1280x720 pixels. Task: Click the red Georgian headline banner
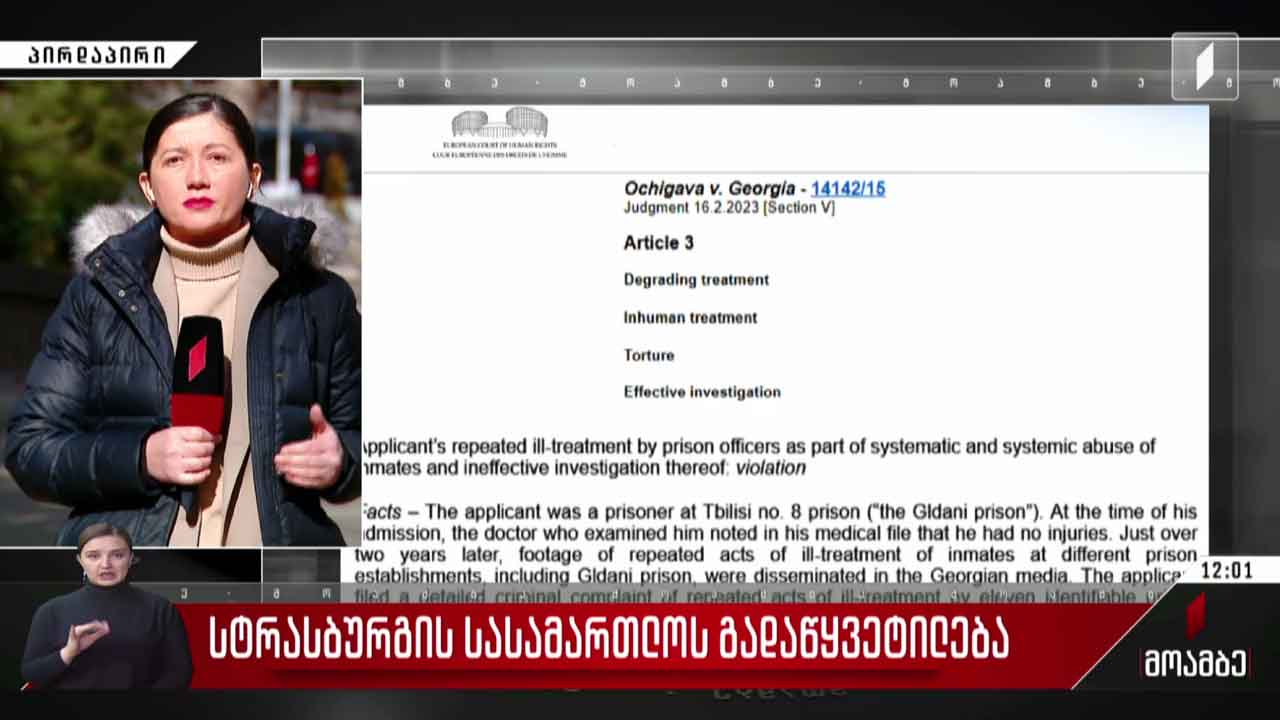coord(610,640)
